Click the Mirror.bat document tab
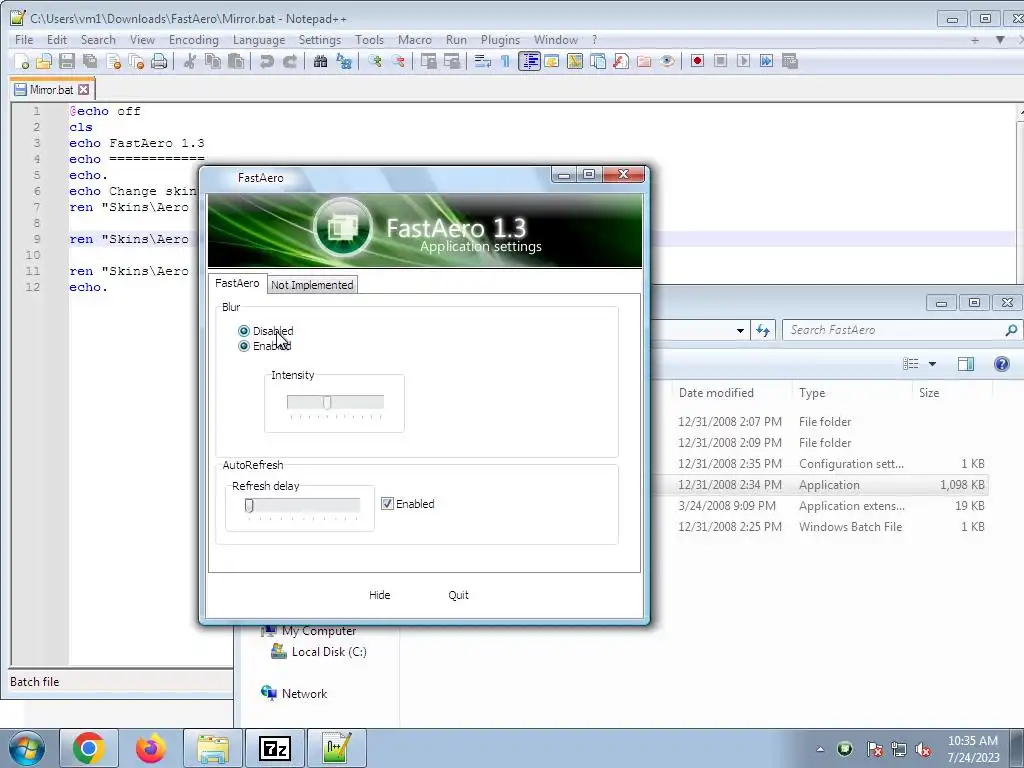 click(x=52, y=89)
